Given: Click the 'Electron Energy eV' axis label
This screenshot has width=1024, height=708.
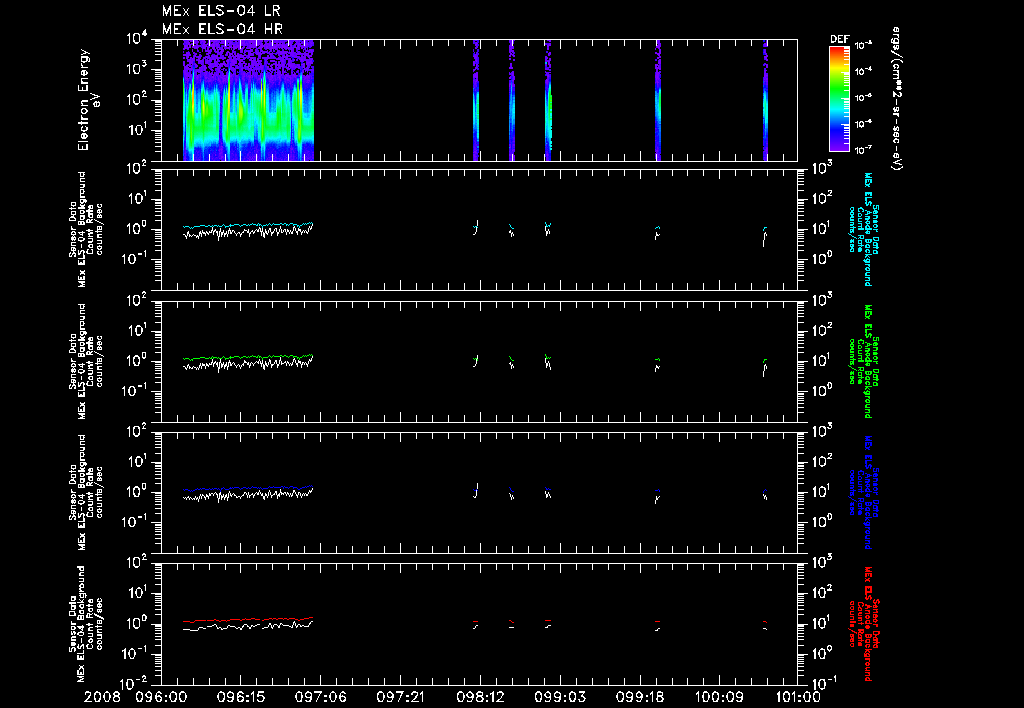Looking at the screenshot, I should click(x=88, y=100).
